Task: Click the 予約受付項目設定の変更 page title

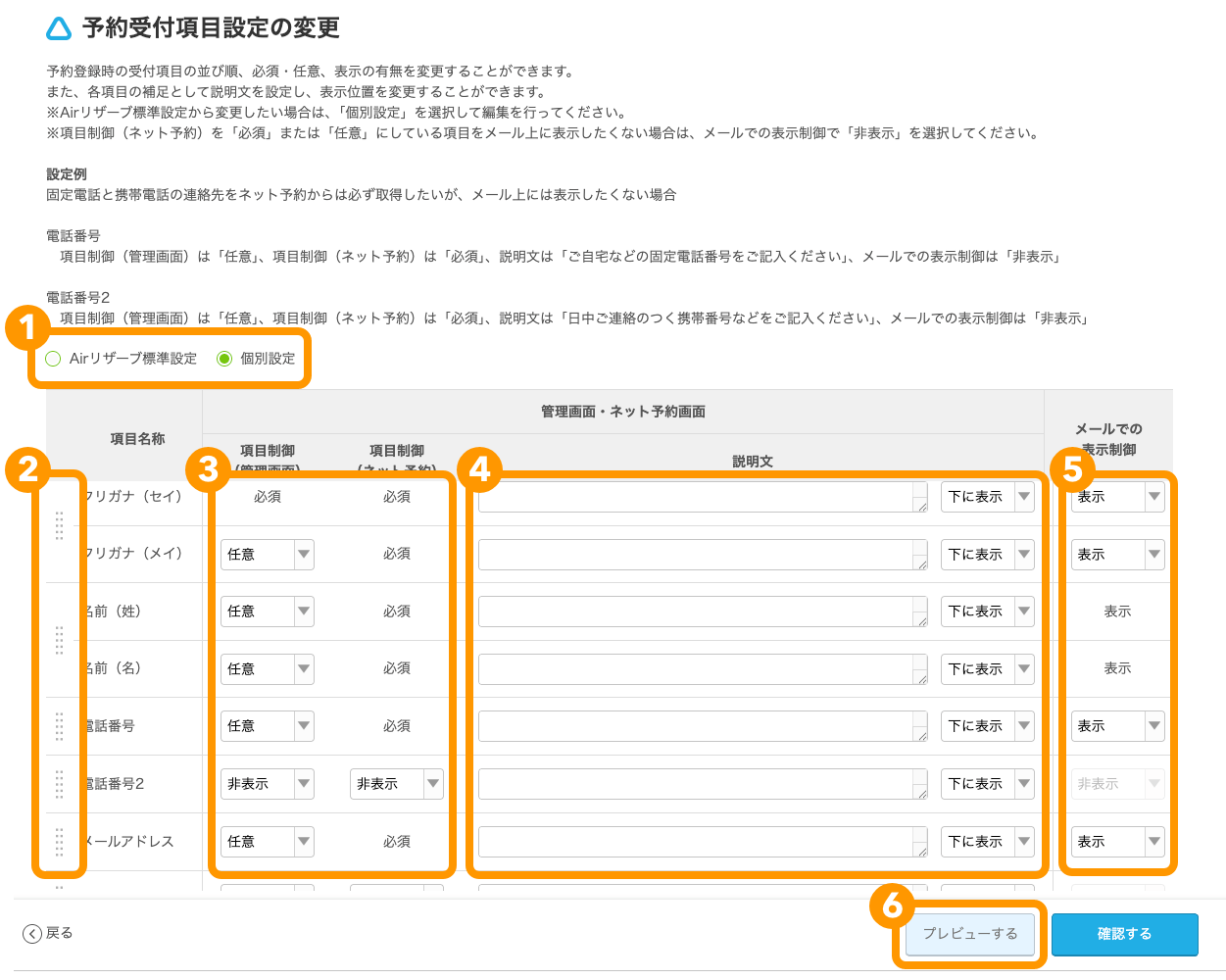Action: tap(211, 28)
